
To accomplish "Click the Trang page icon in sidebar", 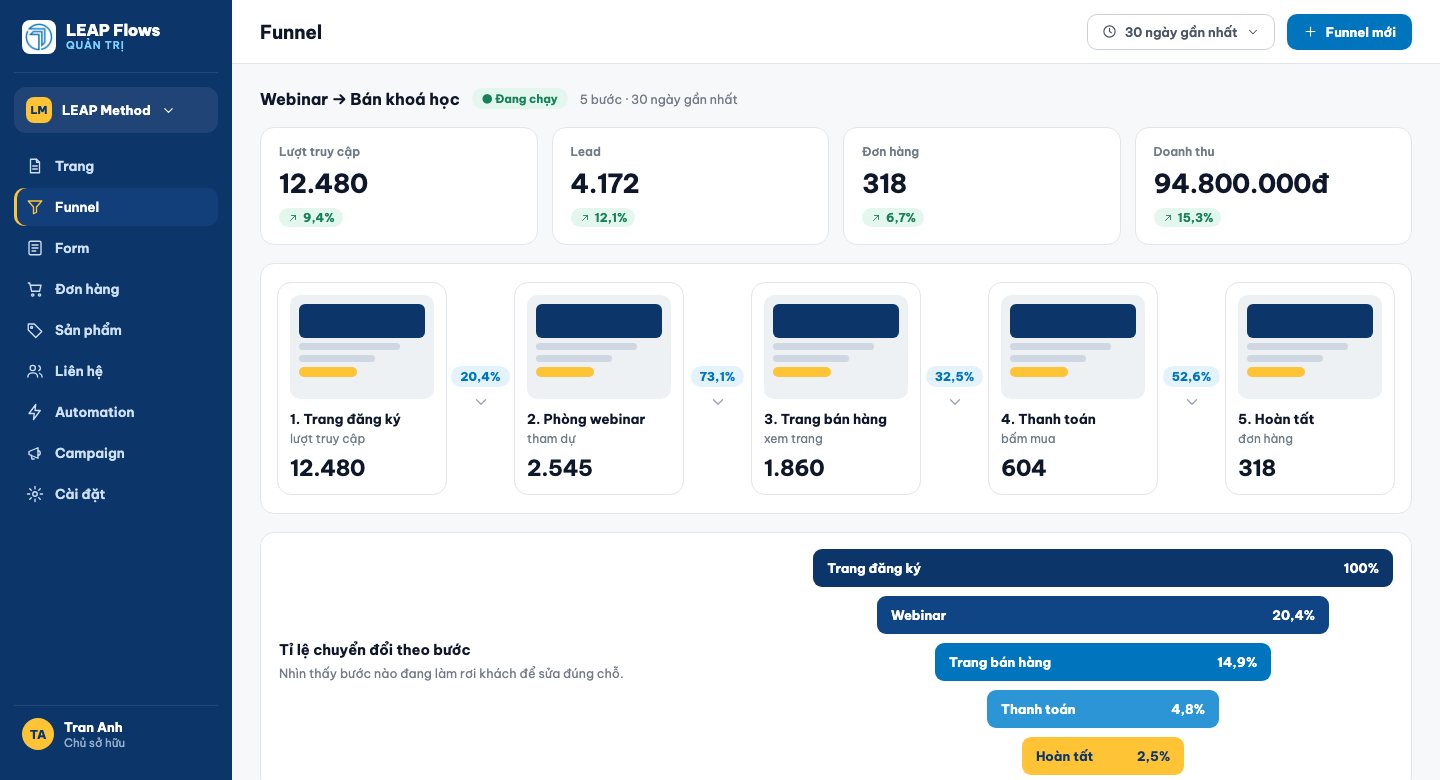I will click(35, 166).
